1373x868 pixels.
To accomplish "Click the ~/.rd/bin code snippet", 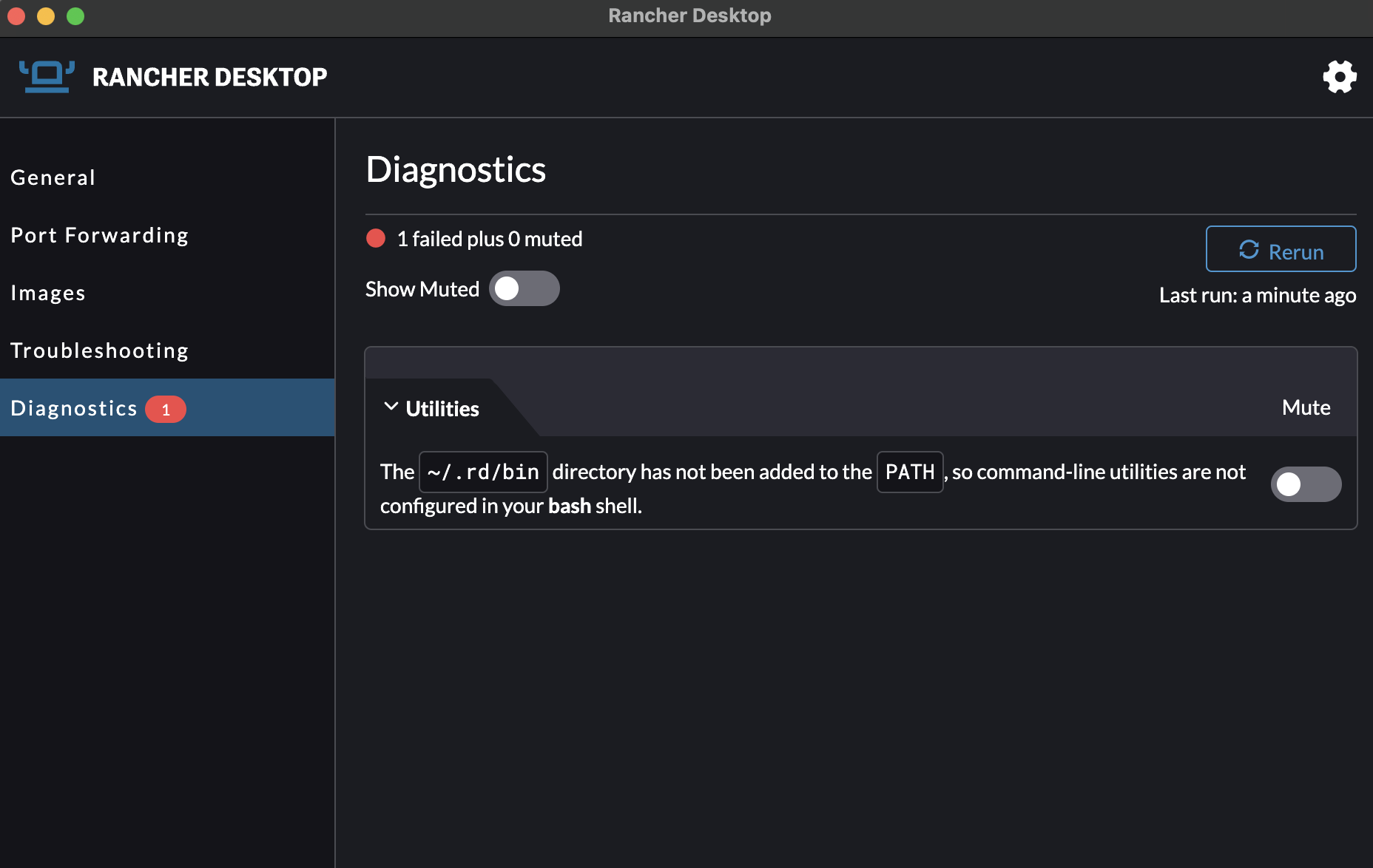I will (x=482, y=472).
